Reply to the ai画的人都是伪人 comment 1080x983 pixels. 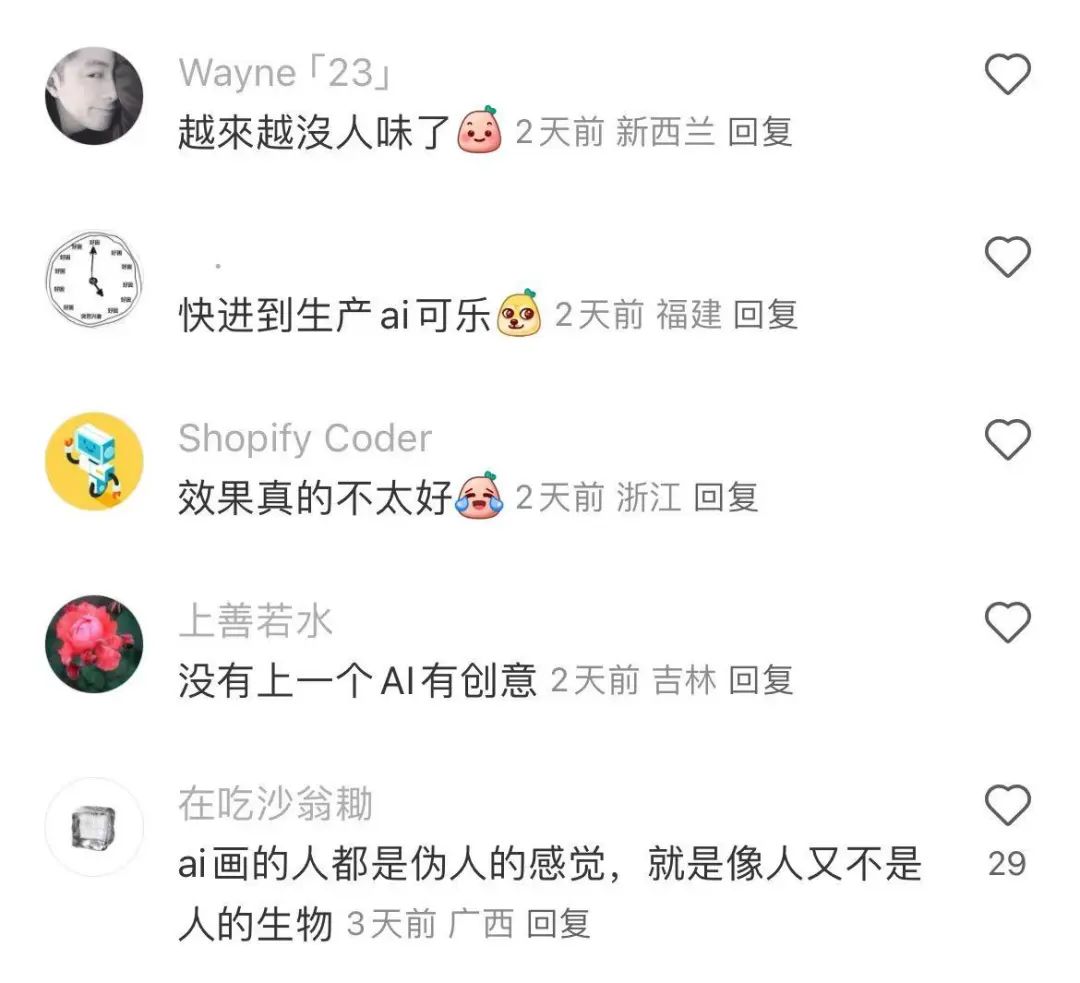[x=558, y=924]
